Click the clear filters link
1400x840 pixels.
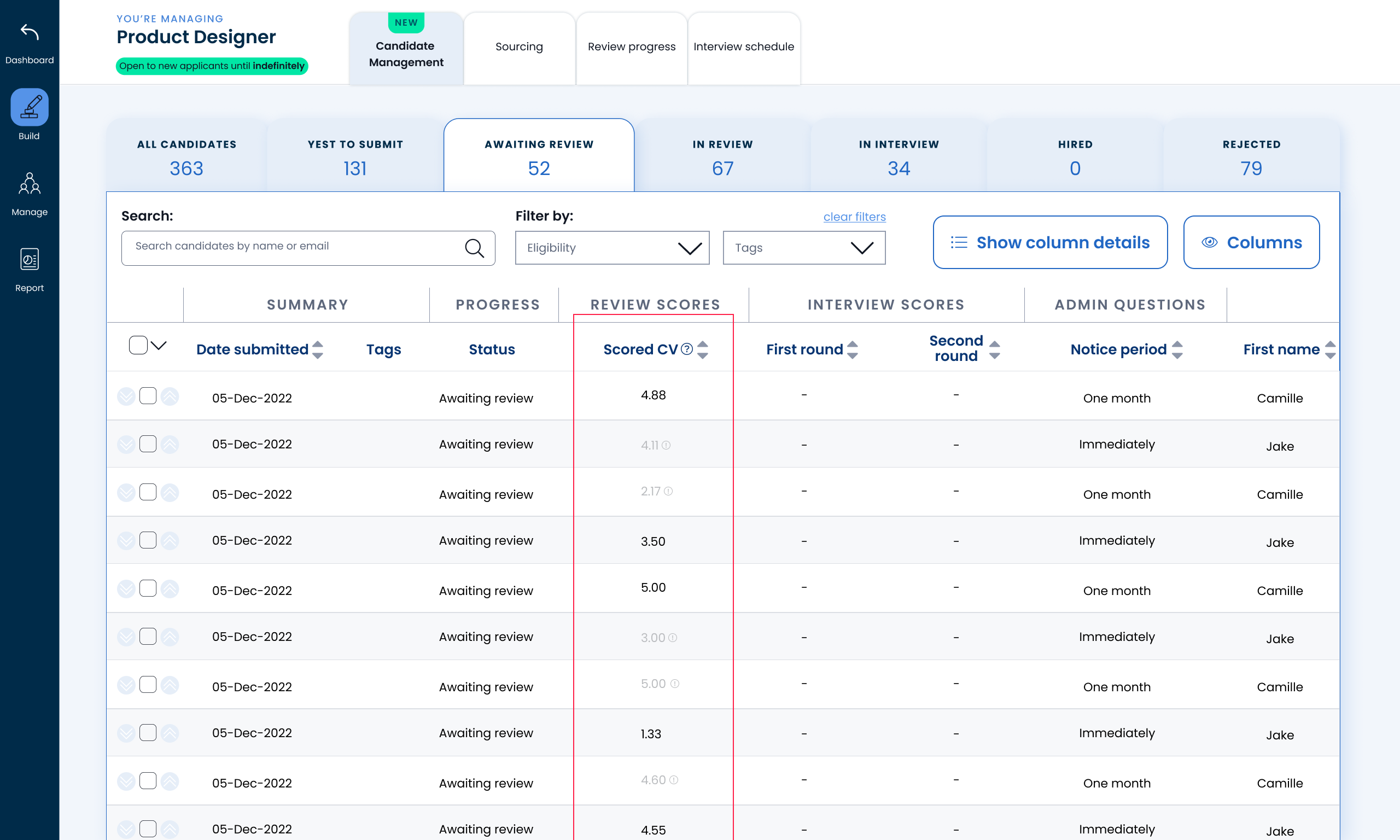click(854, 217)
